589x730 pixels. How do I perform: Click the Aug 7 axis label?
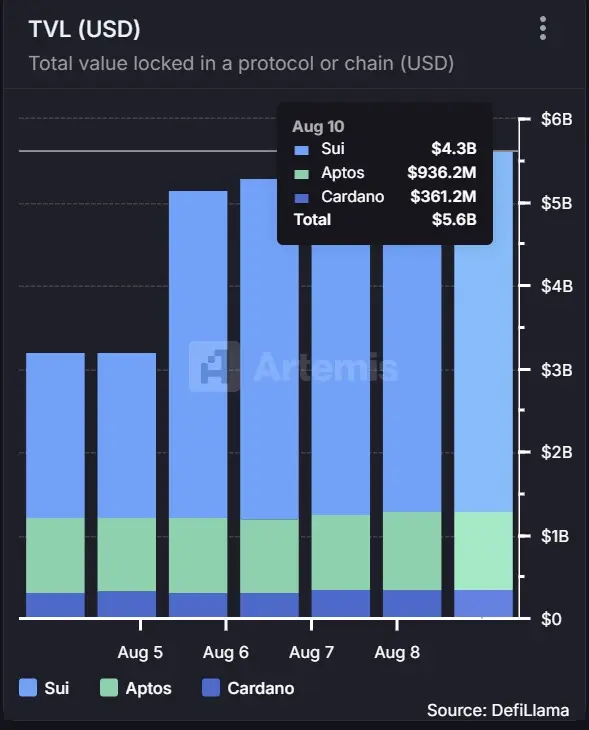point(311,652)
